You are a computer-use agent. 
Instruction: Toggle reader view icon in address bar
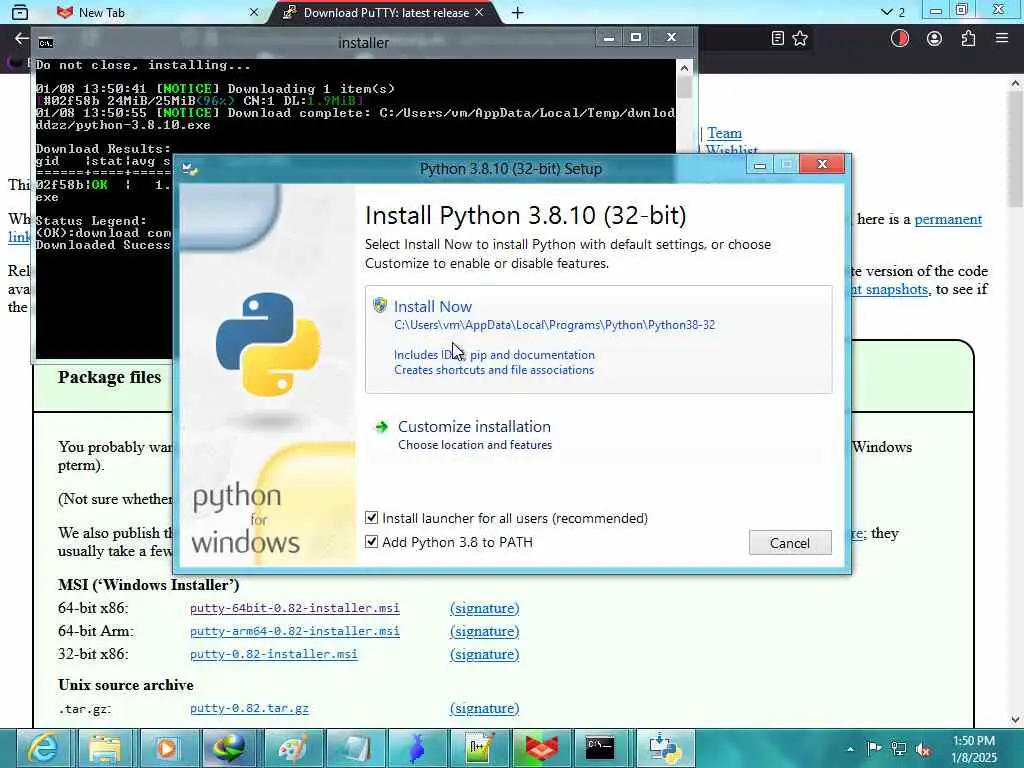point(777,39)
